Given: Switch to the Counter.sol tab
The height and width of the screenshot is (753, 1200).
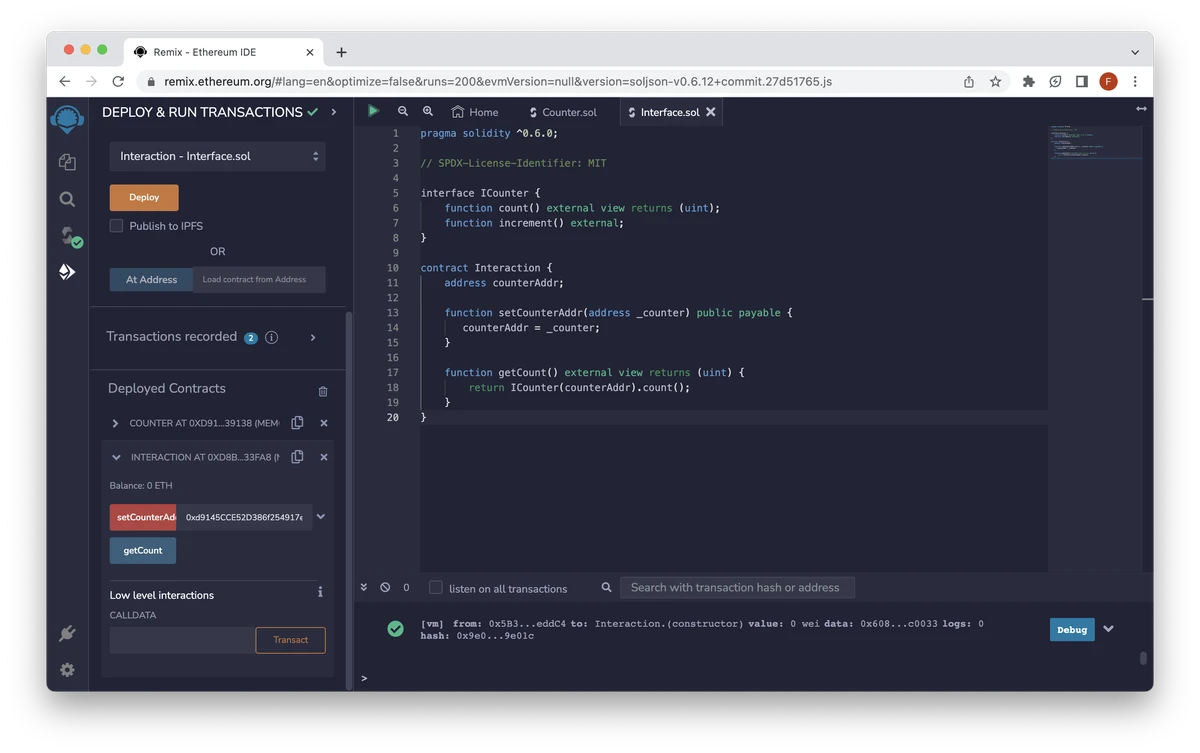Looking at the screenshot, I should 568,112.
